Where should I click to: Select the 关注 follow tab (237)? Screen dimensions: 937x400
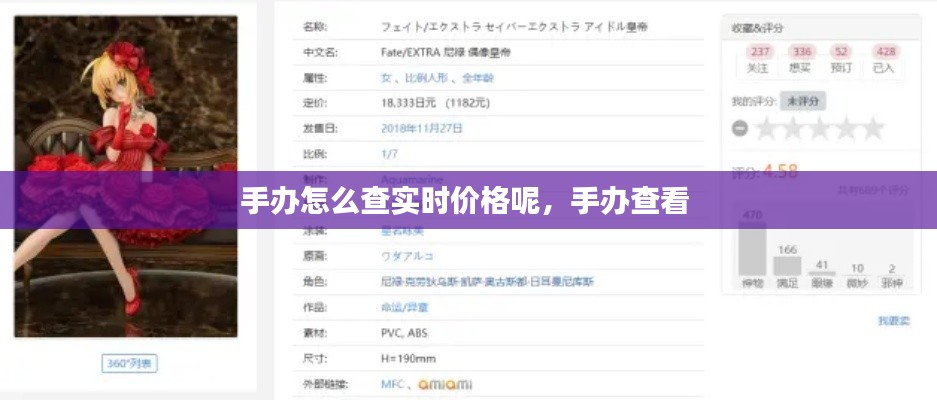pyautogui.click(x=758, y=60)
